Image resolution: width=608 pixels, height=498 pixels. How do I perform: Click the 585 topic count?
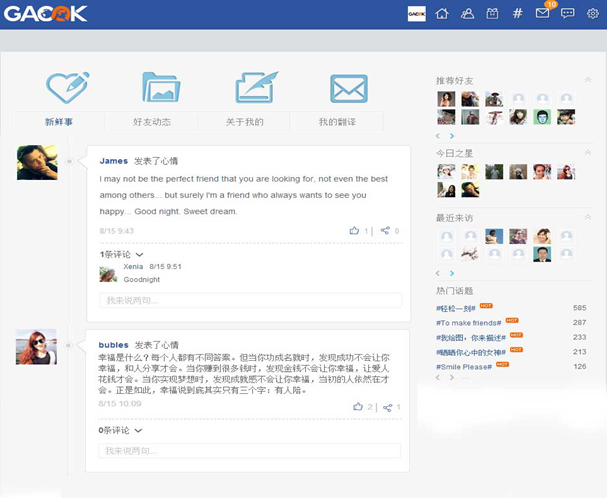(580, 308)
